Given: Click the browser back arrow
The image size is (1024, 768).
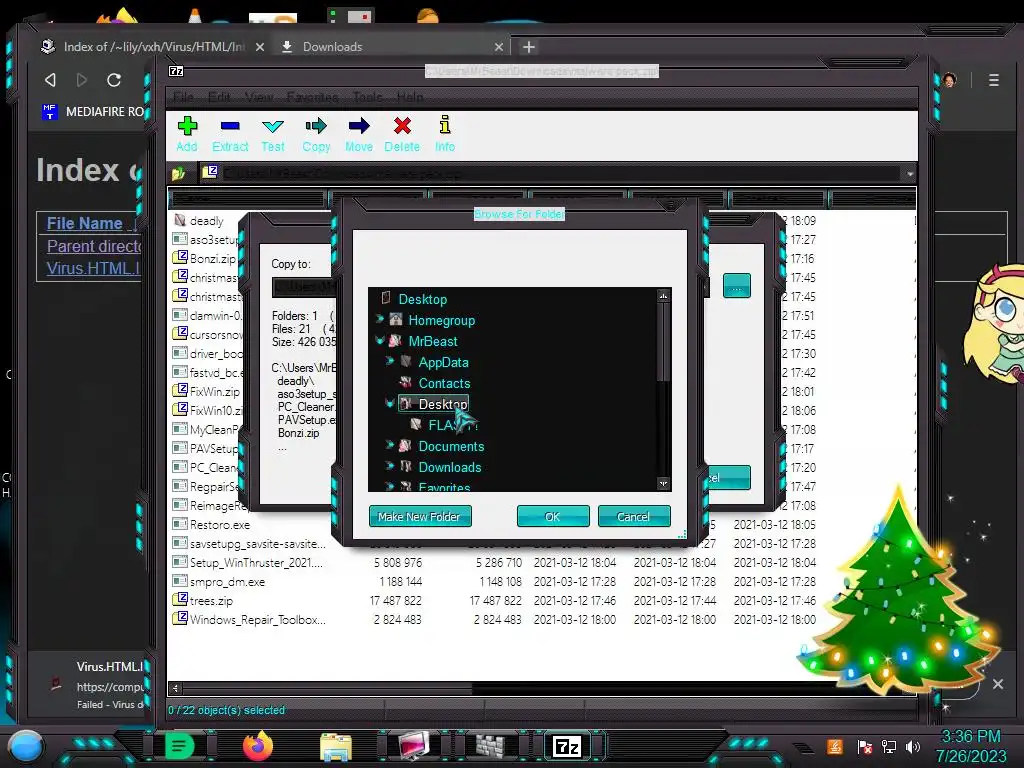Looking at the screenshot, I should tap(50, 80).
